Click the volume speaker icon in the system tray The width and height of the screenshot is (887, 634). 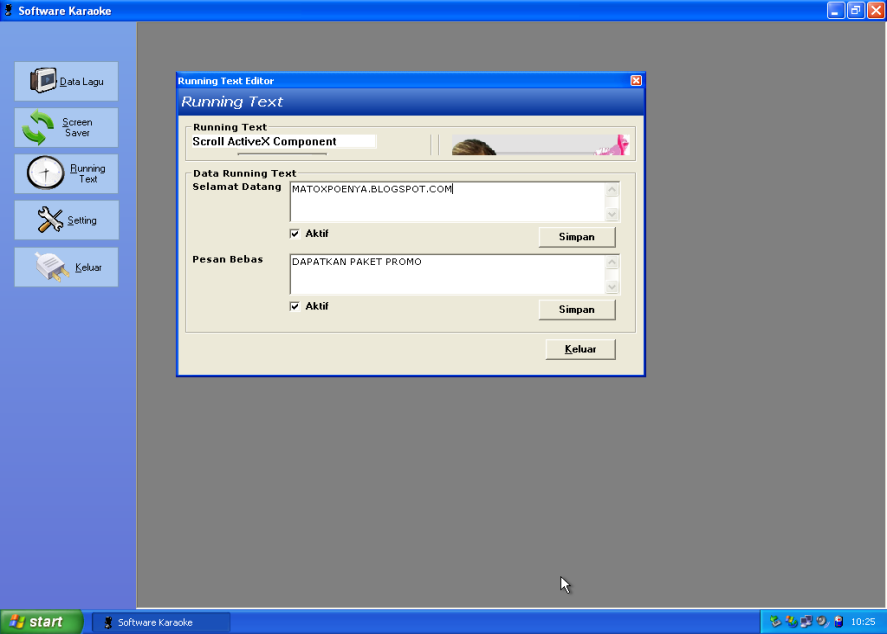tap(823, 622)
